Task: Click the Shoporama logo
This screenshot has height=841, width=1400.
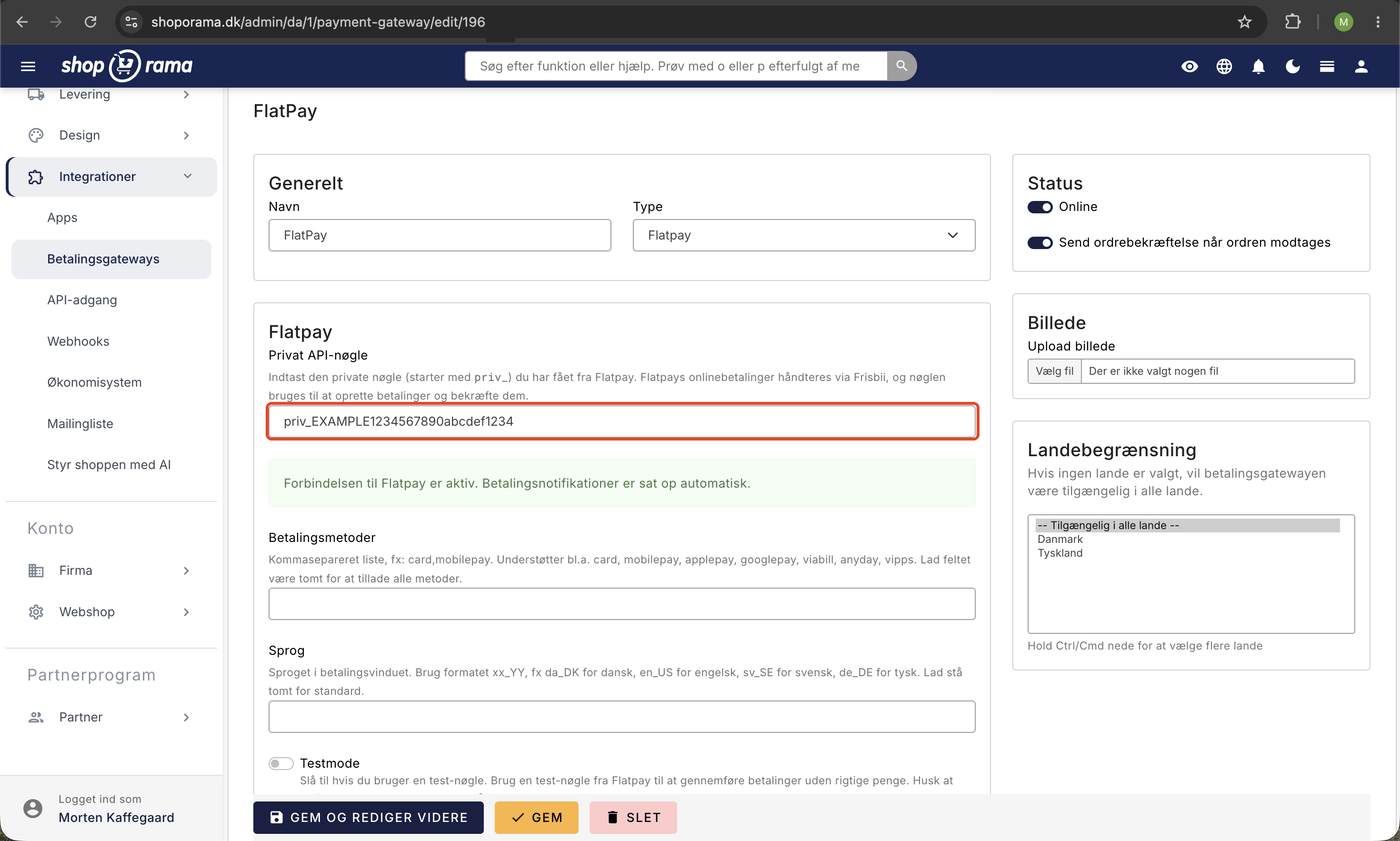Action: coord(126,66)
